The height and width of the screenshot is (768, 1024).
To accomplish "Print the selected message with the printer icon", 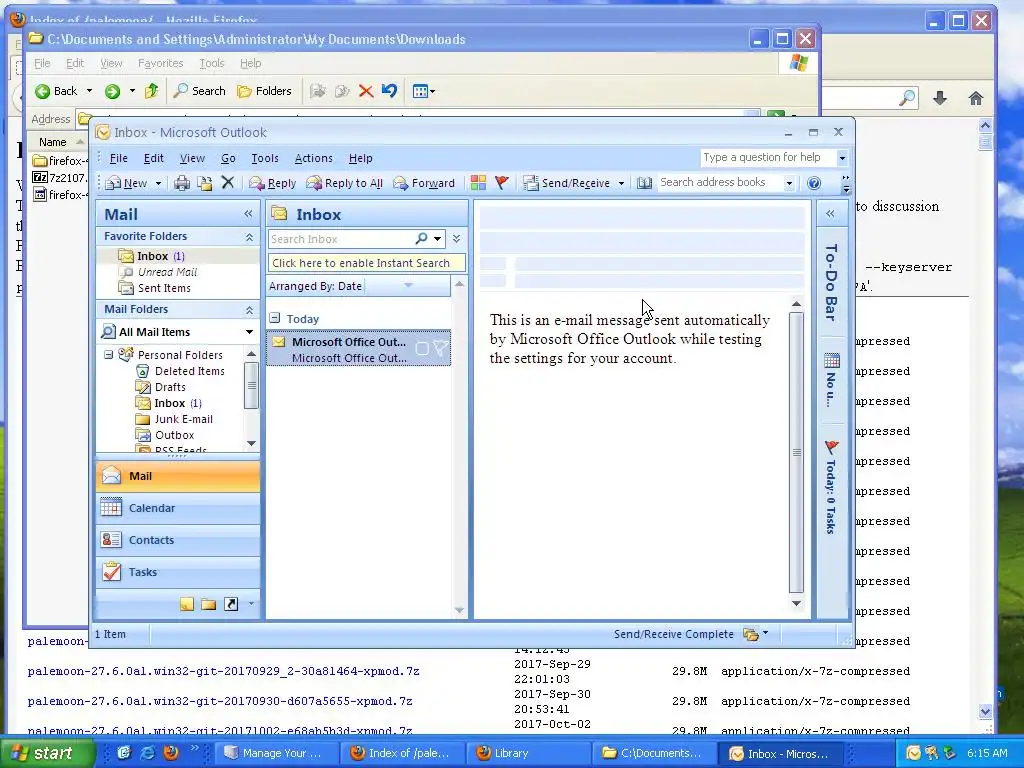I will (182, 184).
